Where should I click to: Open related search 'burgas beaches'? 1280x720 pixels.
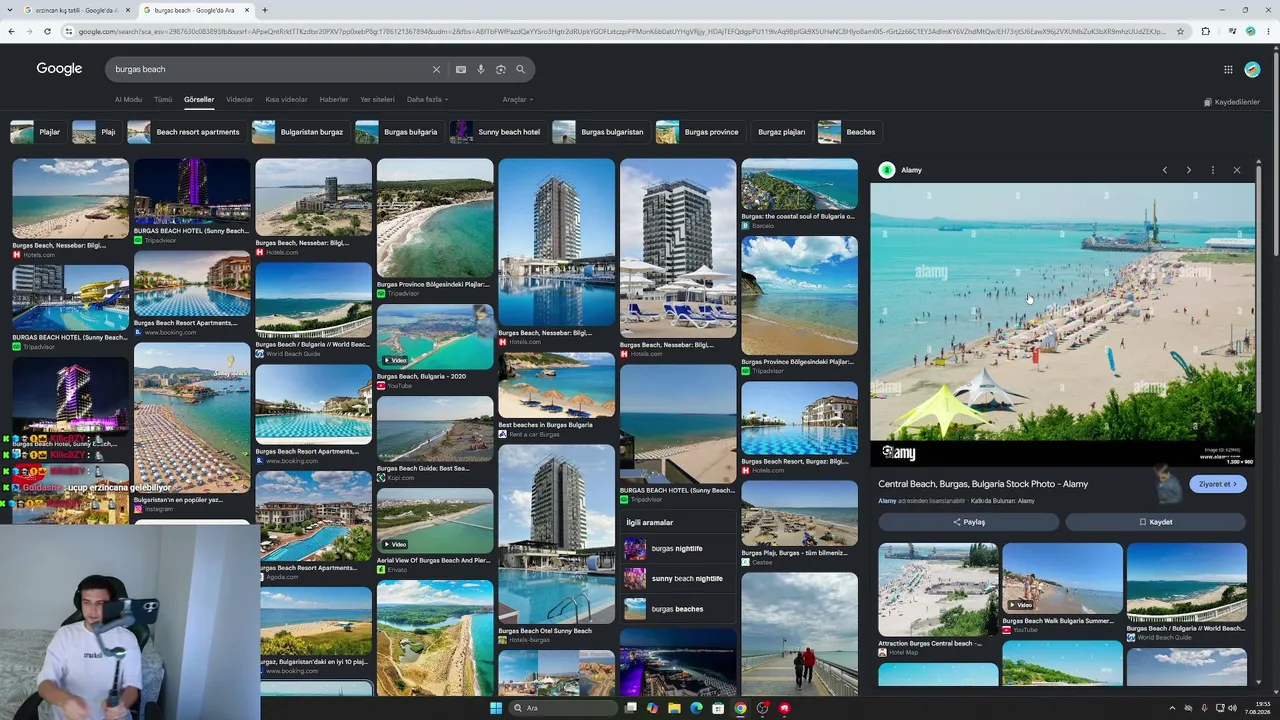678,609
